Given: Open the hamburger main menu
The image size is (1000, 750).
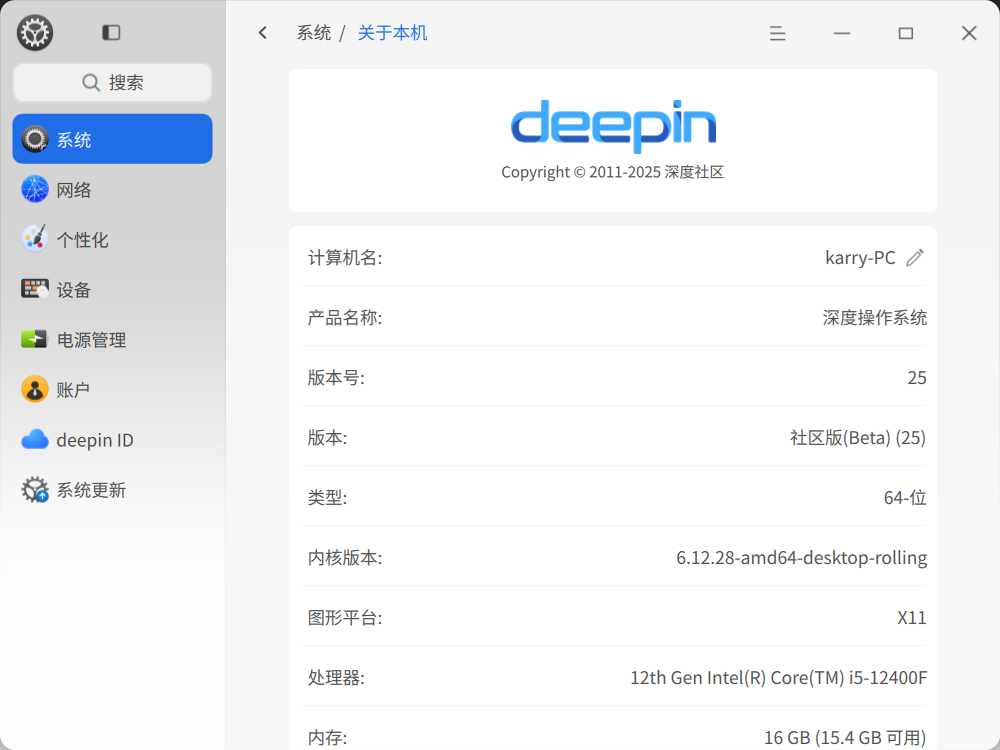Looking at the screenshot, I should pyautogui.click(x=777, y=33).
